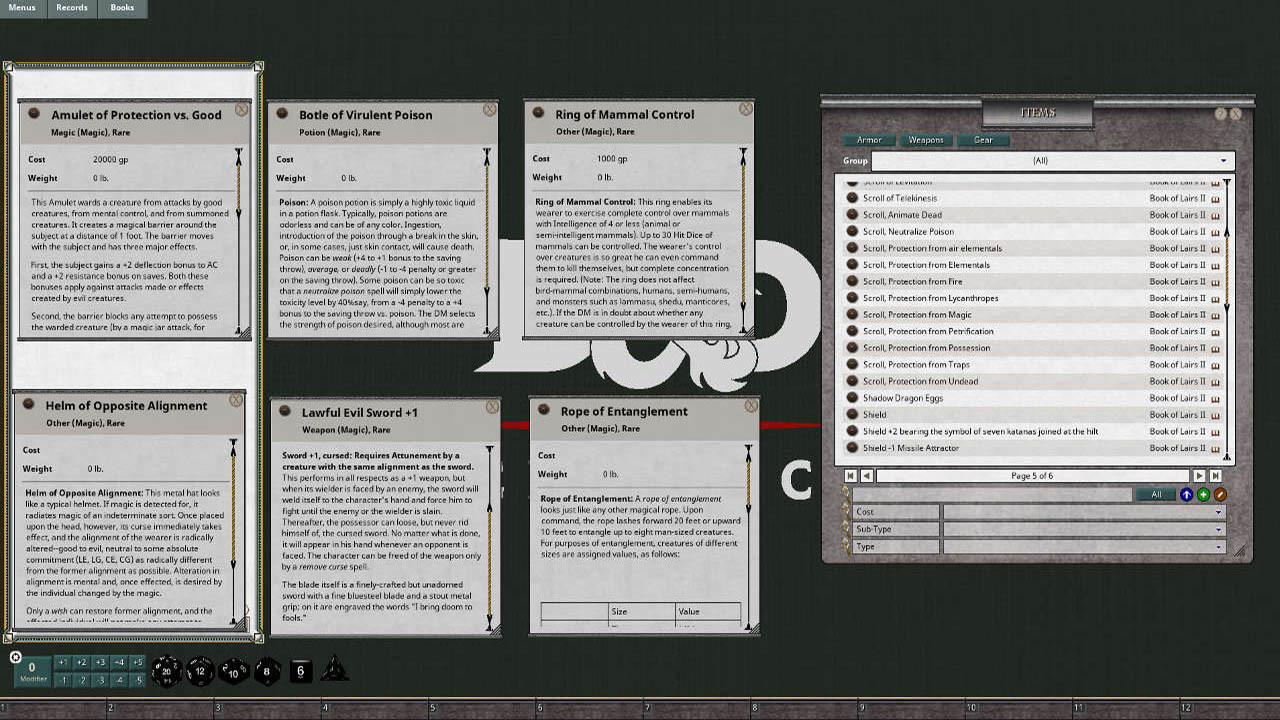The width and height of the screenshot is (1280, 720).
Task: Open the Menus menu in the top bar
Action: pyautogui.click(x=21, y=8)
